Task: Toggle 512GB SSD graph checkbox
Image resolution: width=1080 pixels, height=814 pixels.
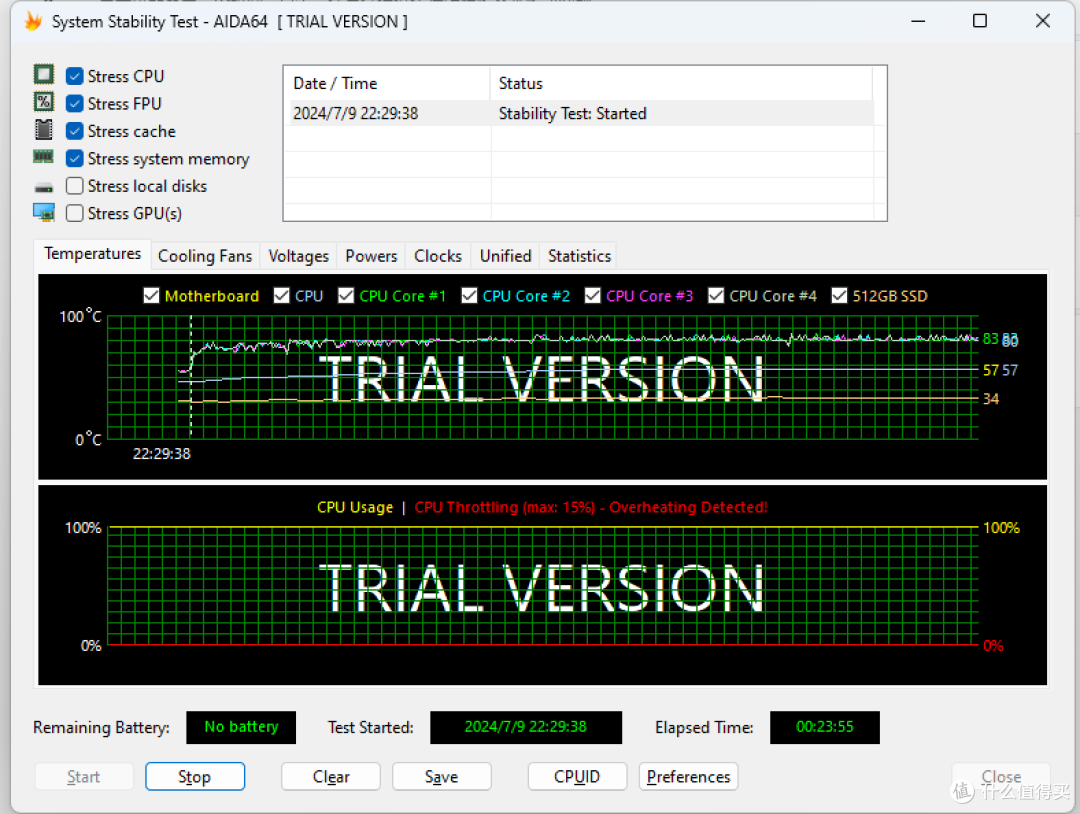Action: tap(839, 295)
